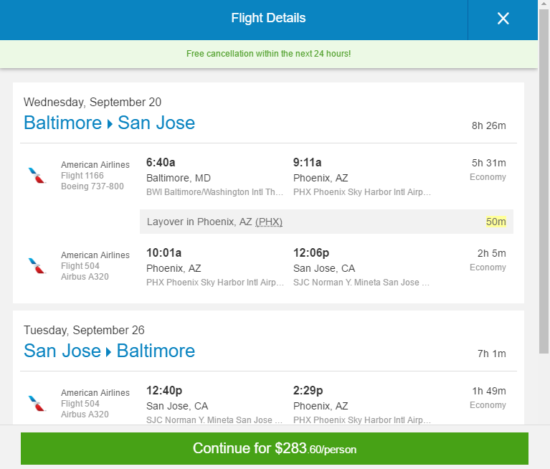550x469 pixels.
Task: Click American Airlines logo on September 26 flight
Action: point(37,403)
